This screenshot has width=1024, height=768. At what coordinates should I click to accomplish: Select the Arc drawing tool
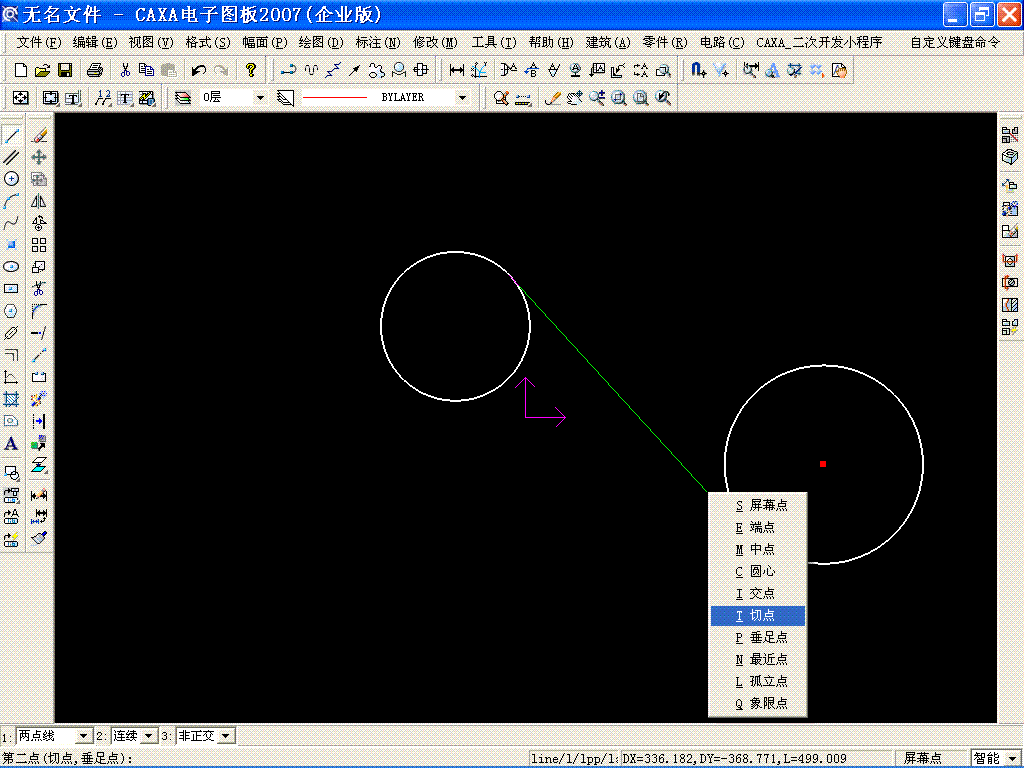pyautogui.click(x=11, y=201)
